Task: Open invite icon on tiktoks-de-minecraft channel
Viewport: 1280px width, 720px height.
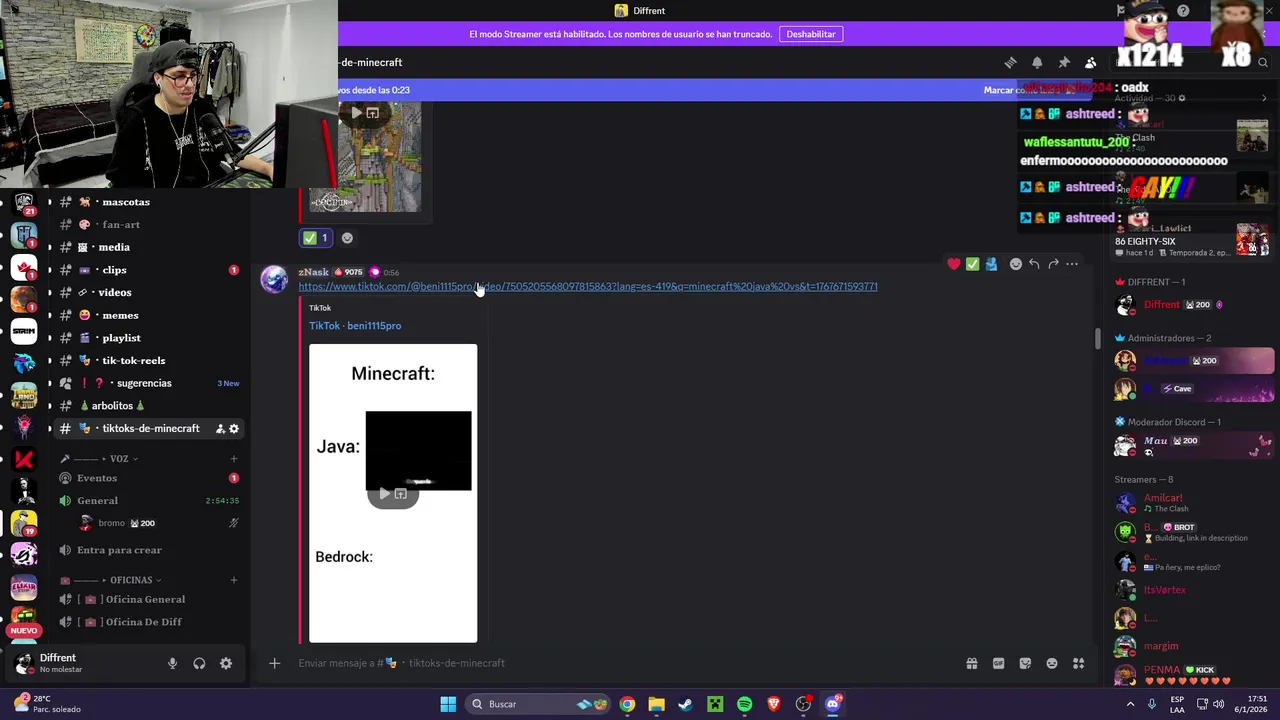Action: (x=220, y=429)
